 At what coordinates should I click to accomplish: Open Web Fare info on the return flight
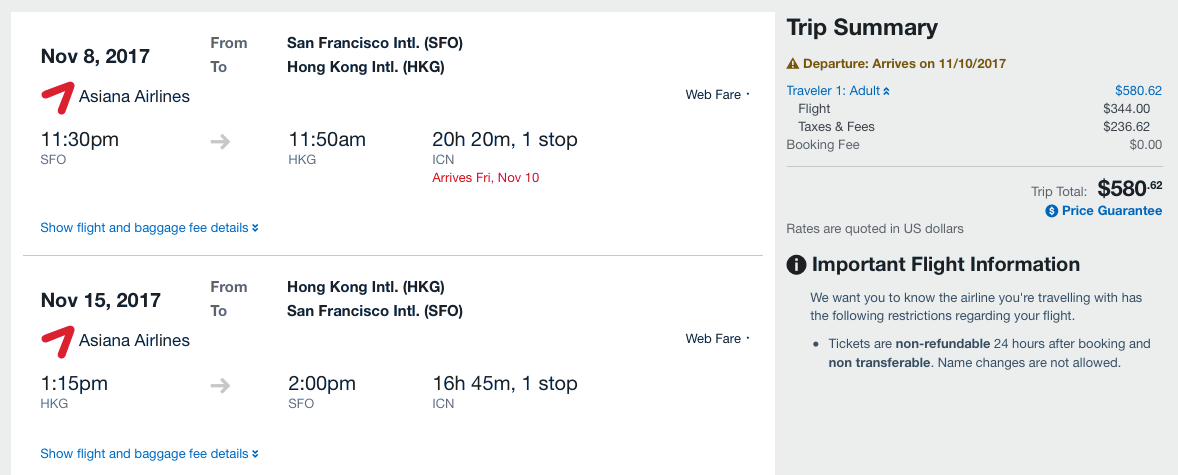(716, 339)
